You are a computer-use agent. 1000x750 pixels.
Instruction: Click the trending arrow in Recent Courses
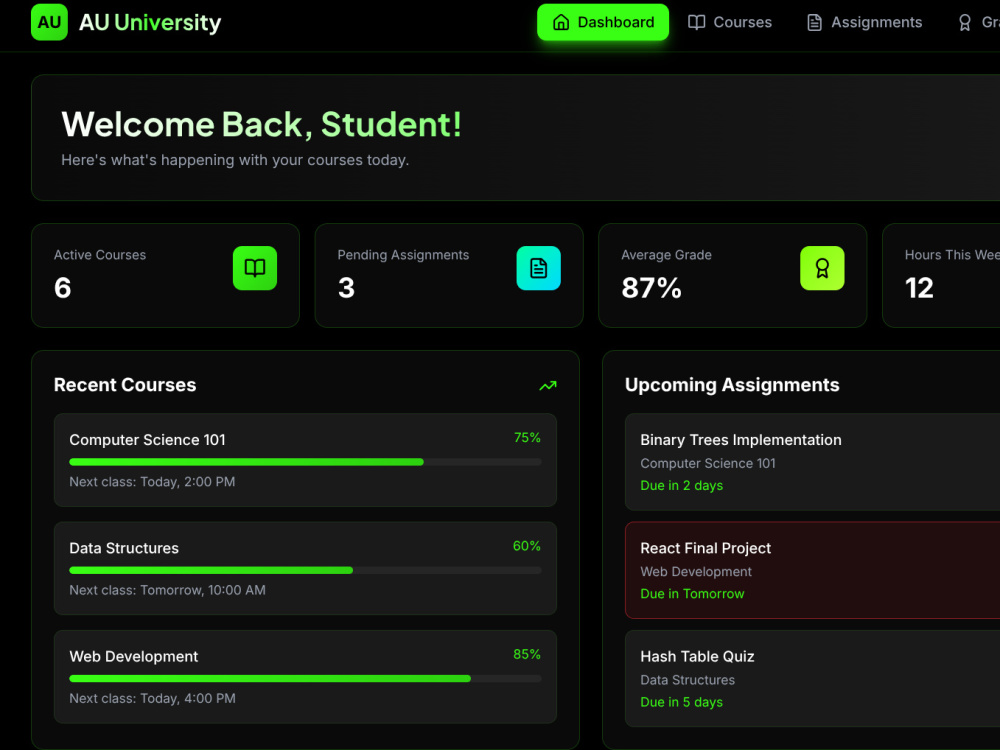point(548,385)
